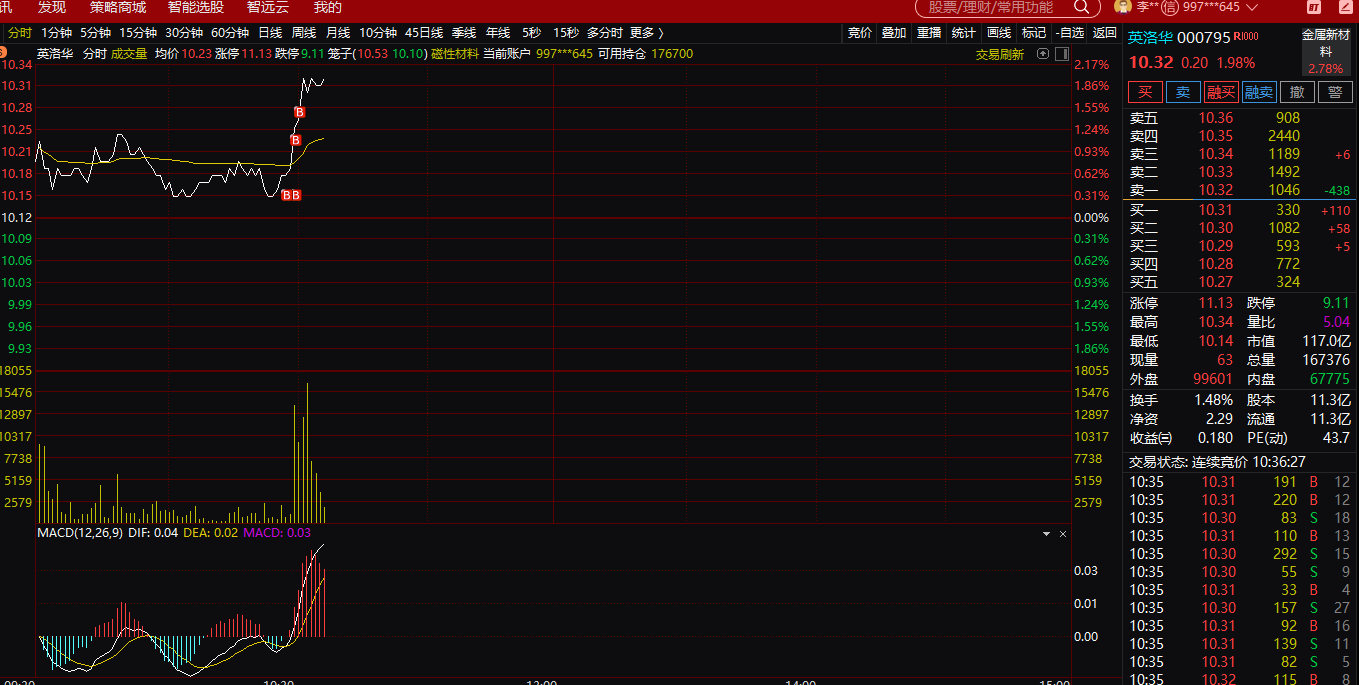
Task: Switch to the 45日线 chart
Action: click(424, 33)
